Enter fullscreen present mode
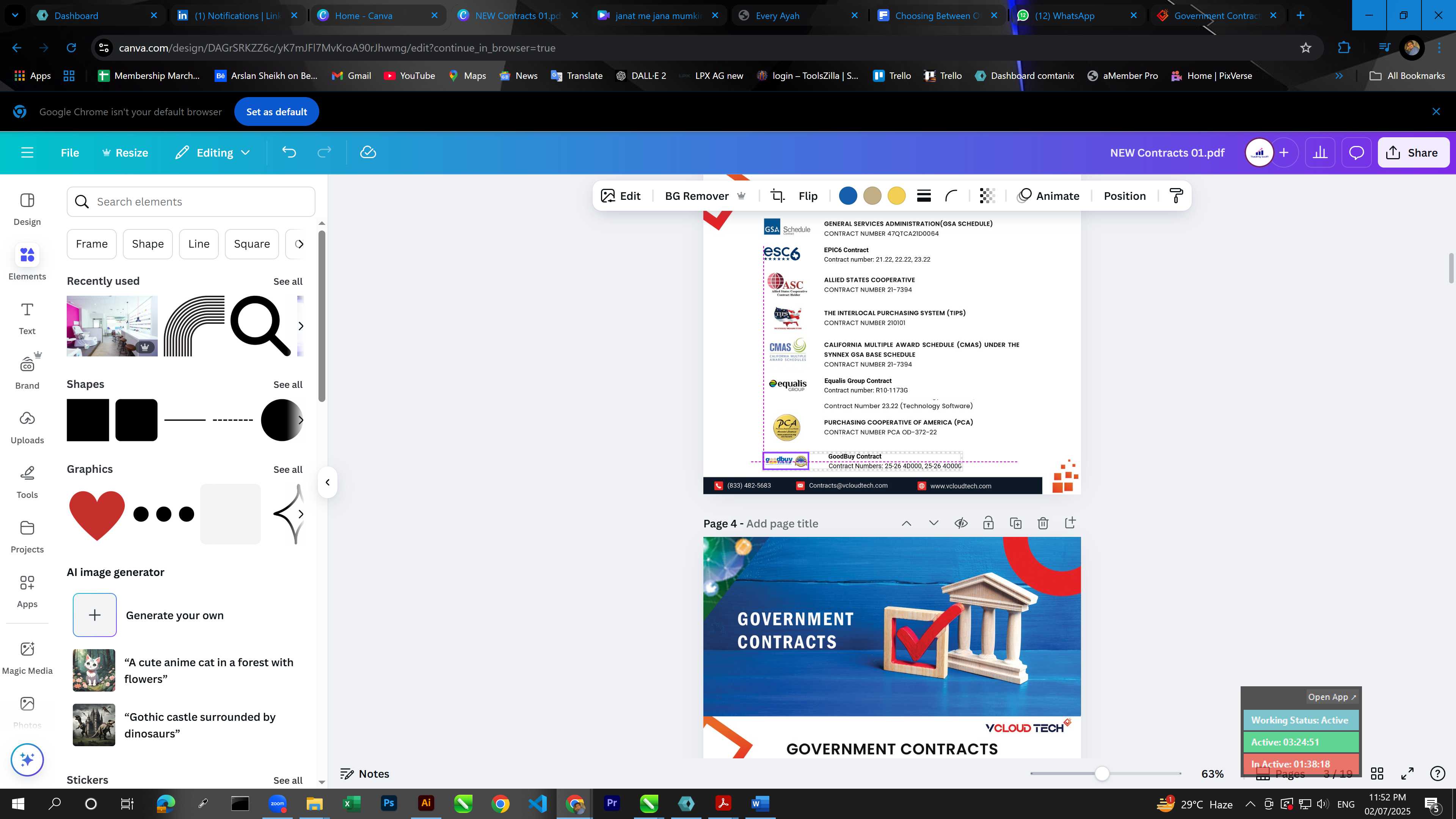The image size is (1456, 819). coord(1407,773)
